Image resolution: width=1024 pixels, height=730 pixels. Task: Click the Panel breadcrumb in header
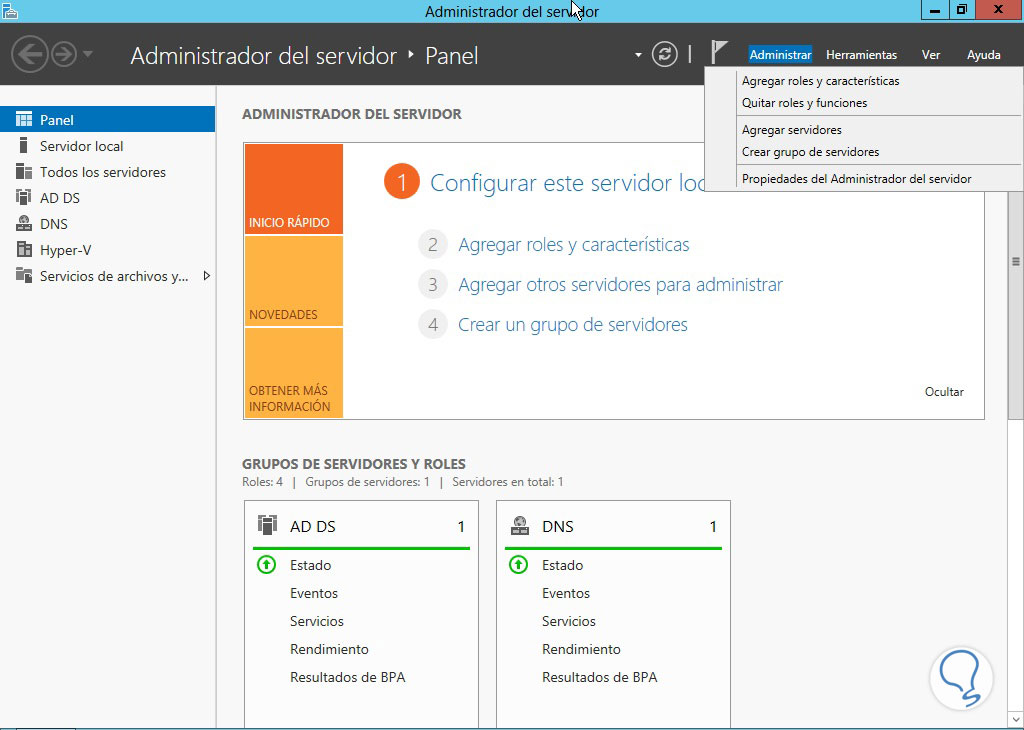coord(451,56)
